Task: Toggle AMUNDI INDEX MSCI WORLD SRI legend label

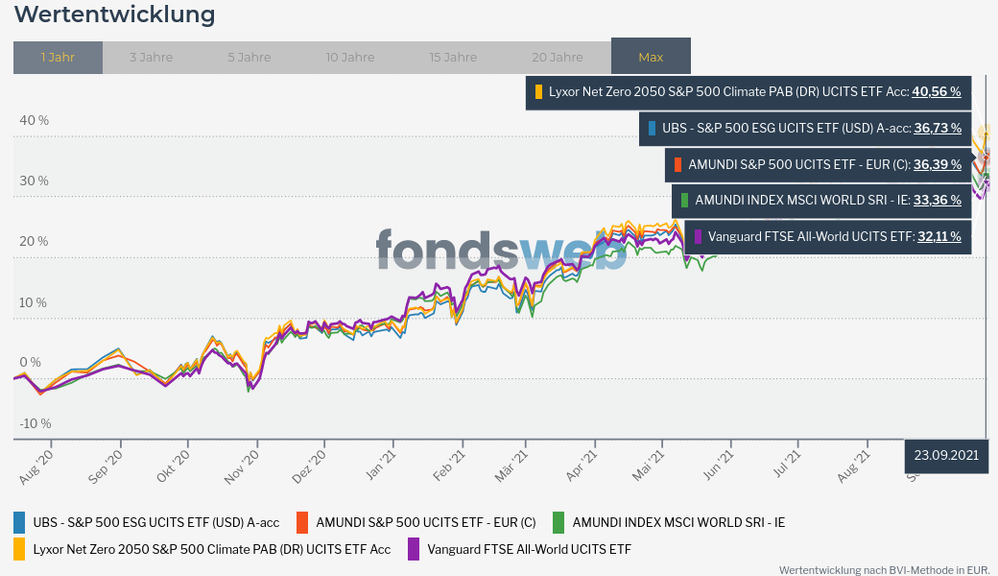Action: click(678, 522)
